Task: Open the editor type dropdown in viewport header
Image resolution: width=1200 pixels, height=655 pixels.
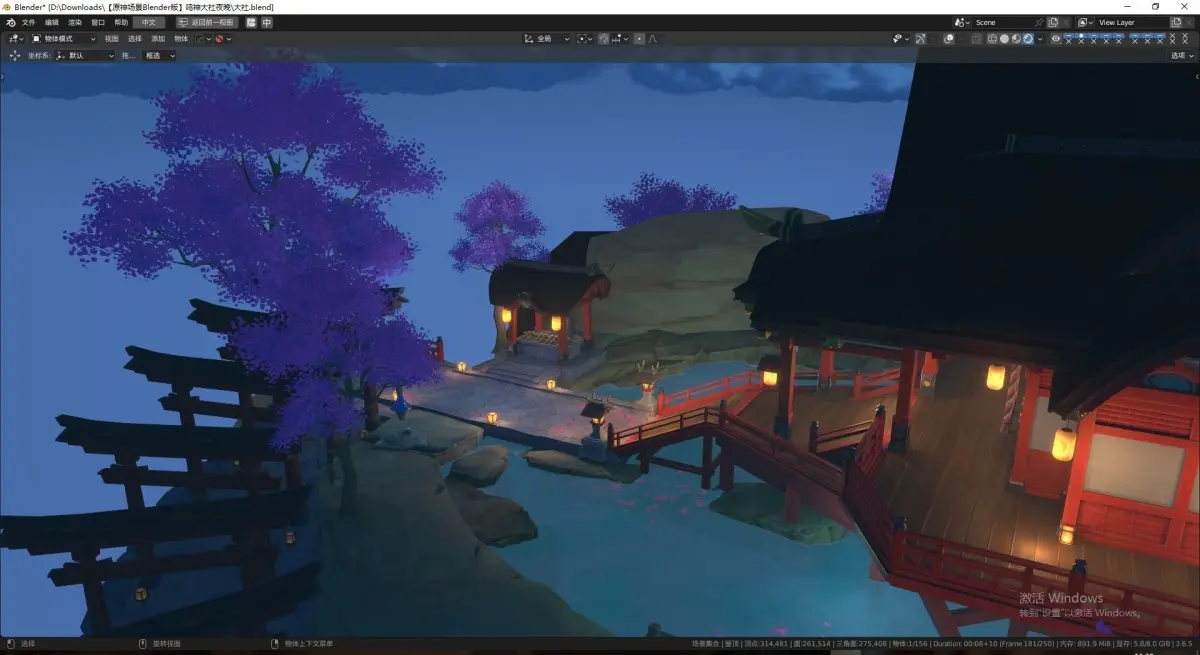Action: coord(15,39)
